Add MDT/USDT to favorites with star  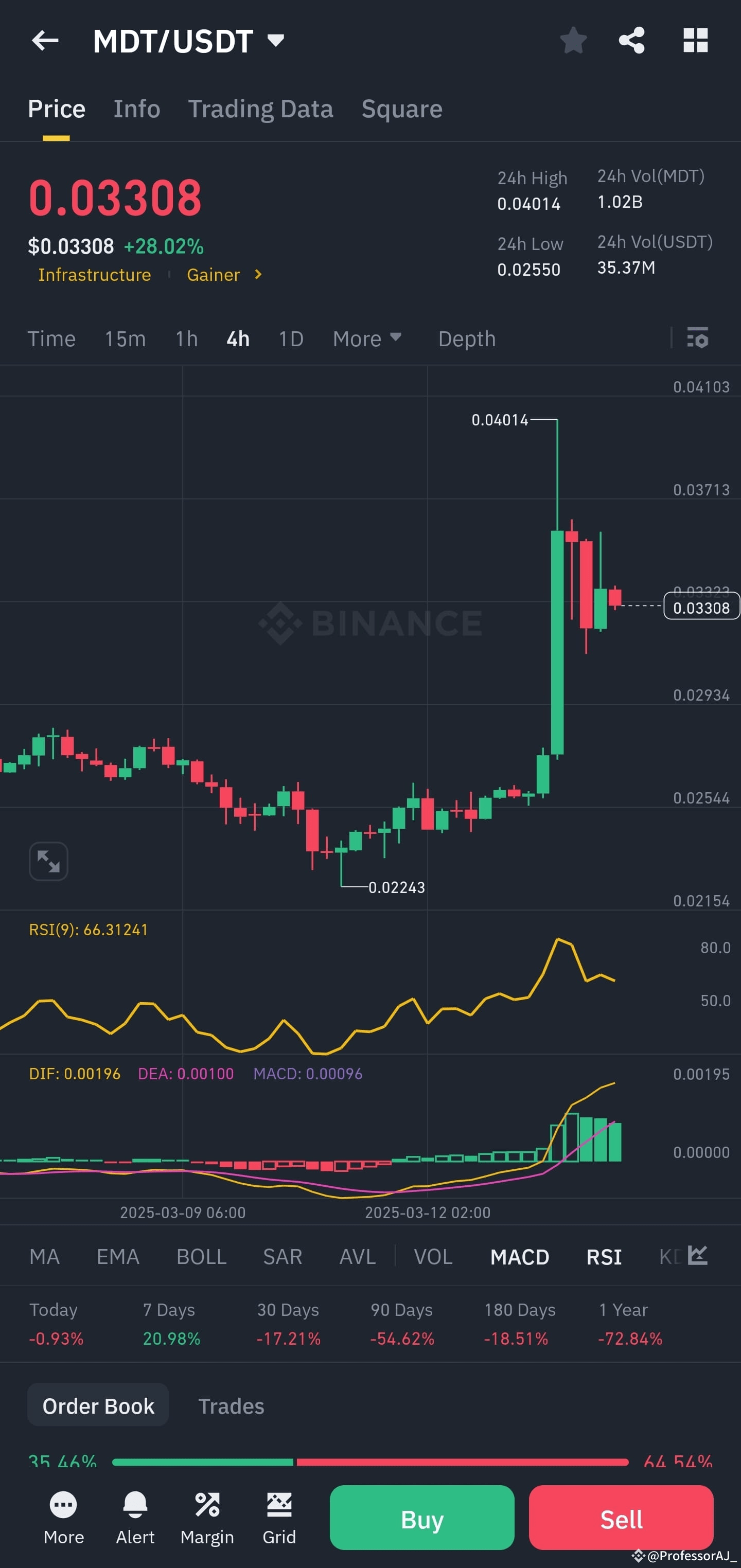pyautogui.click(x=573, y=41)
